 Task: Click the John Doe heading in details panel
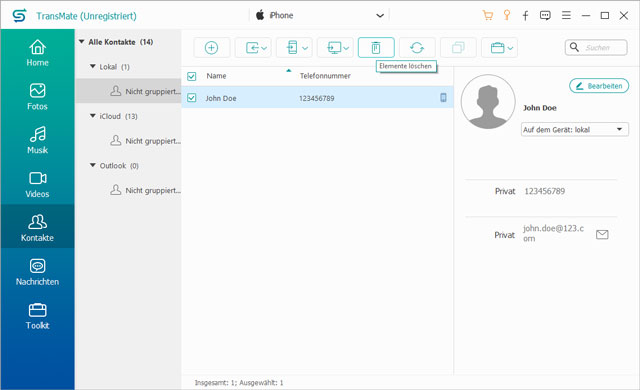pyautogui.click(x=540, y=108)
